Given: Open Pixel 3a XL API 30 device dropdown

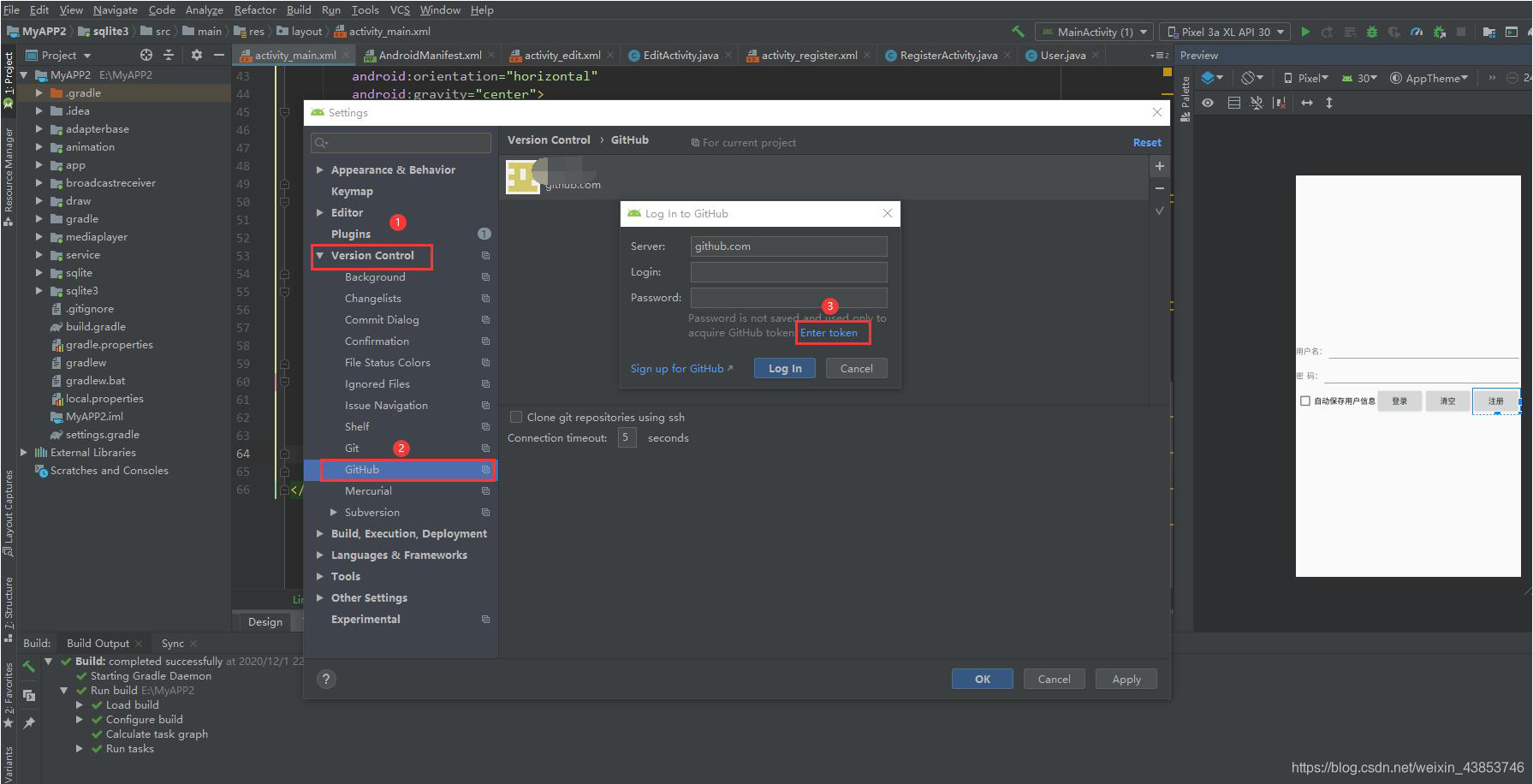Looking at the screenshot, I should pos(1225,32).
